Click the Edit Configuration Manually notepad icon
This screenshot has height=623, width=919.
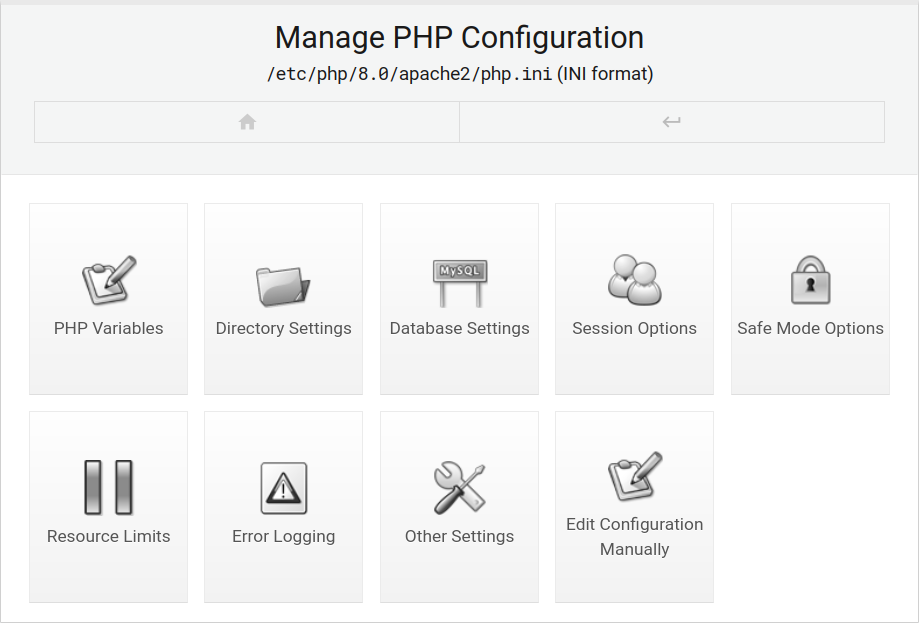(634, 477)
